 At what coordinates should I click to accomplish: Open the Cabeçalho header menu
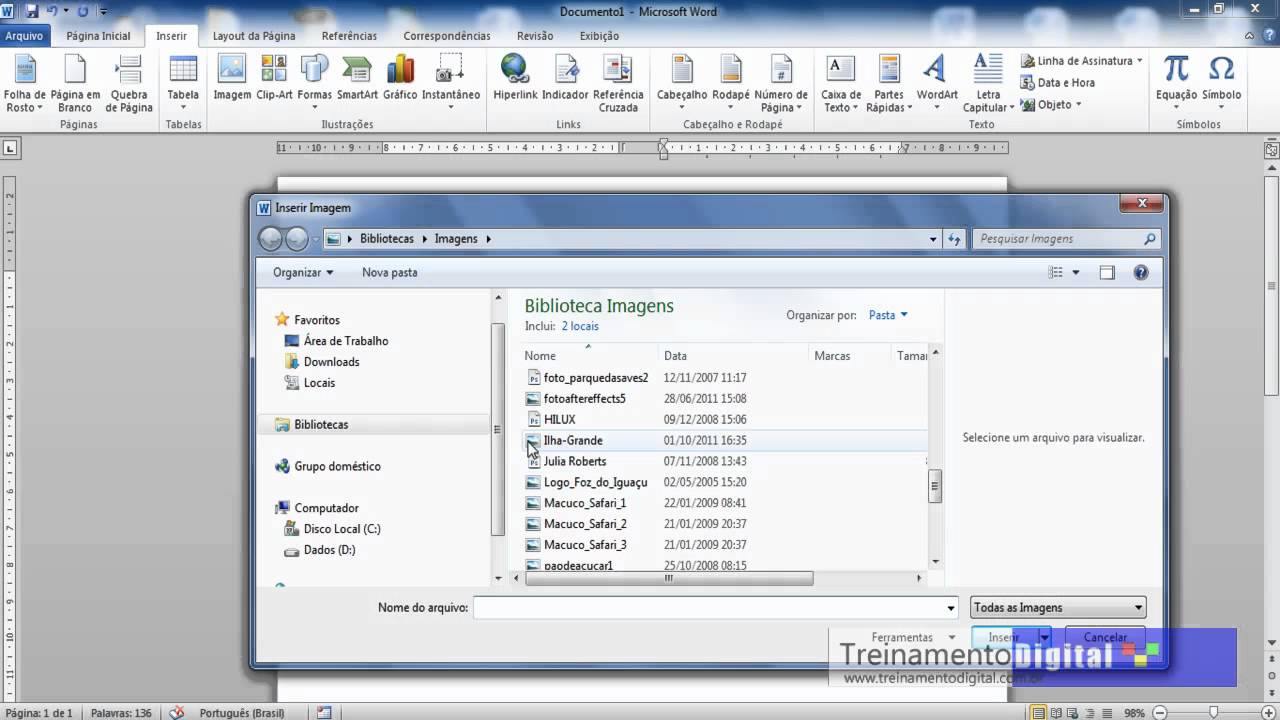pyautogui.click(x=682, y=84)
